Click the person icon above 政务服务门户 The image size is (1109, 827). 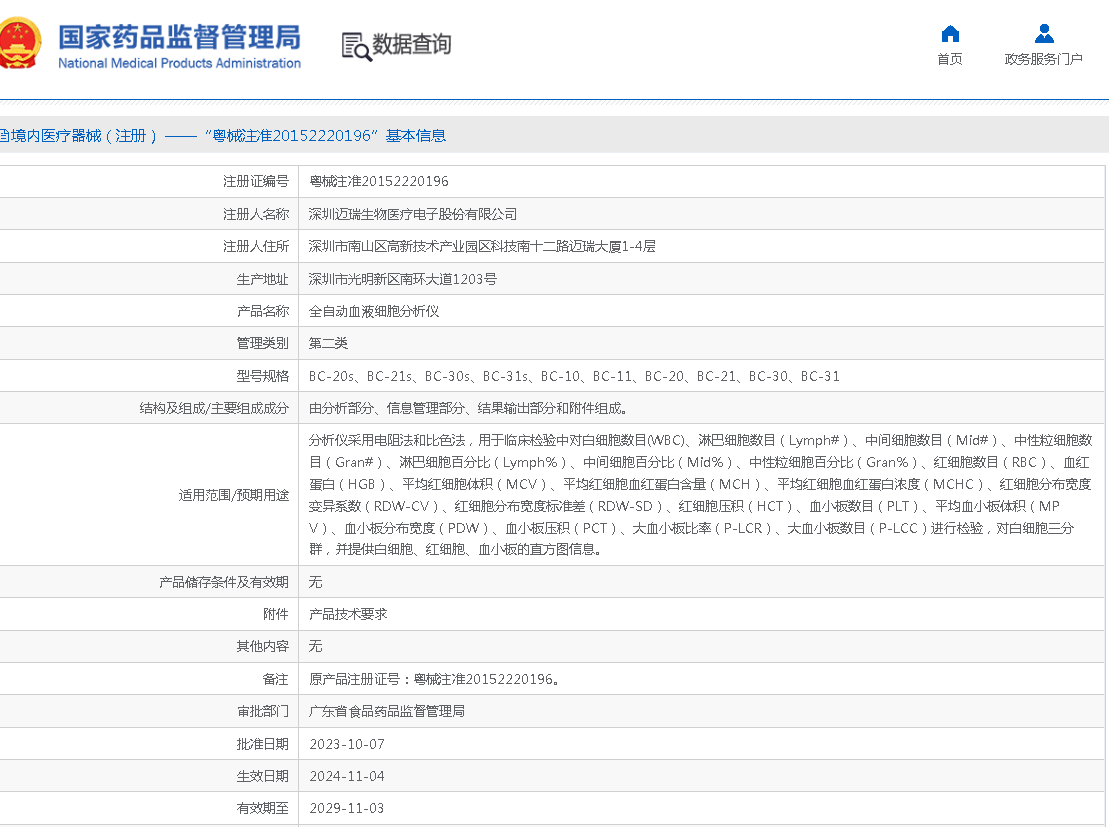tap(1043, 32)
